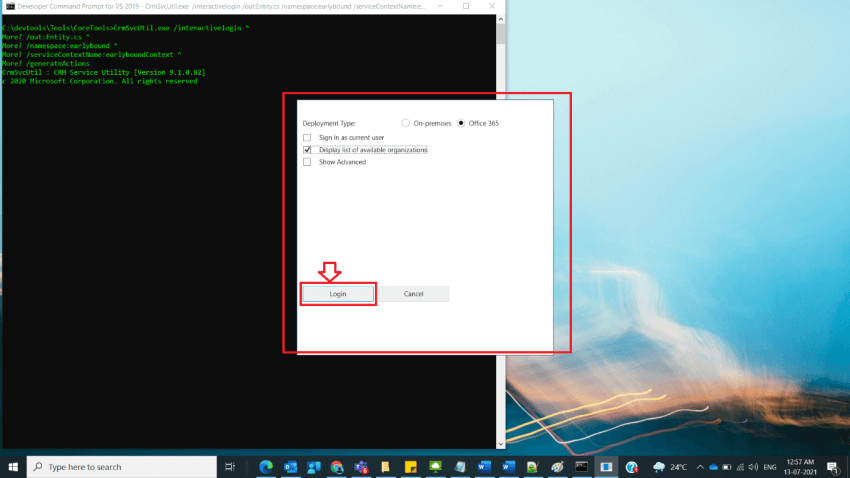This screenshot has height=478, width=850.
Task: Select On-premises deployment type
Action: [x=405, y=123]
